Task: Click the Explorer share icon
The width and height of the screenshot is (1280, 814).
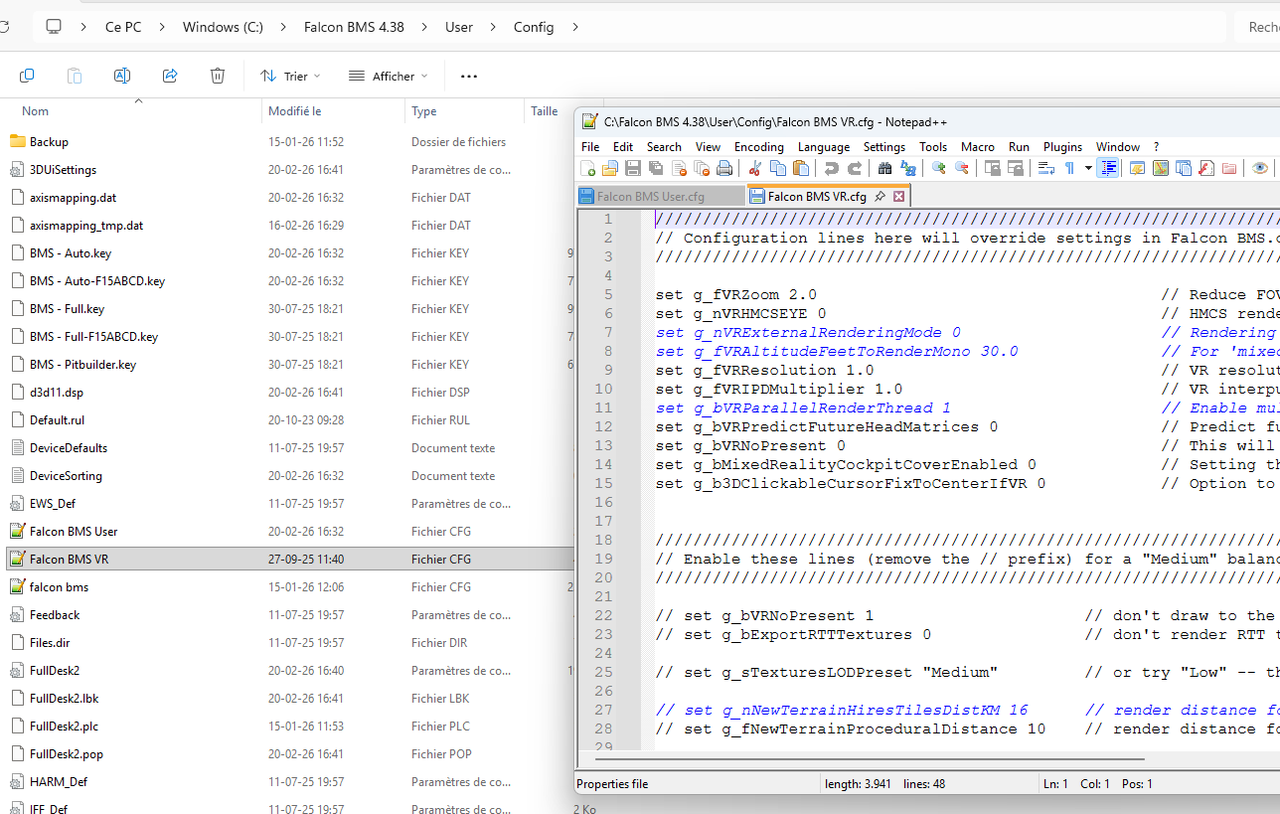Action: 170,76
